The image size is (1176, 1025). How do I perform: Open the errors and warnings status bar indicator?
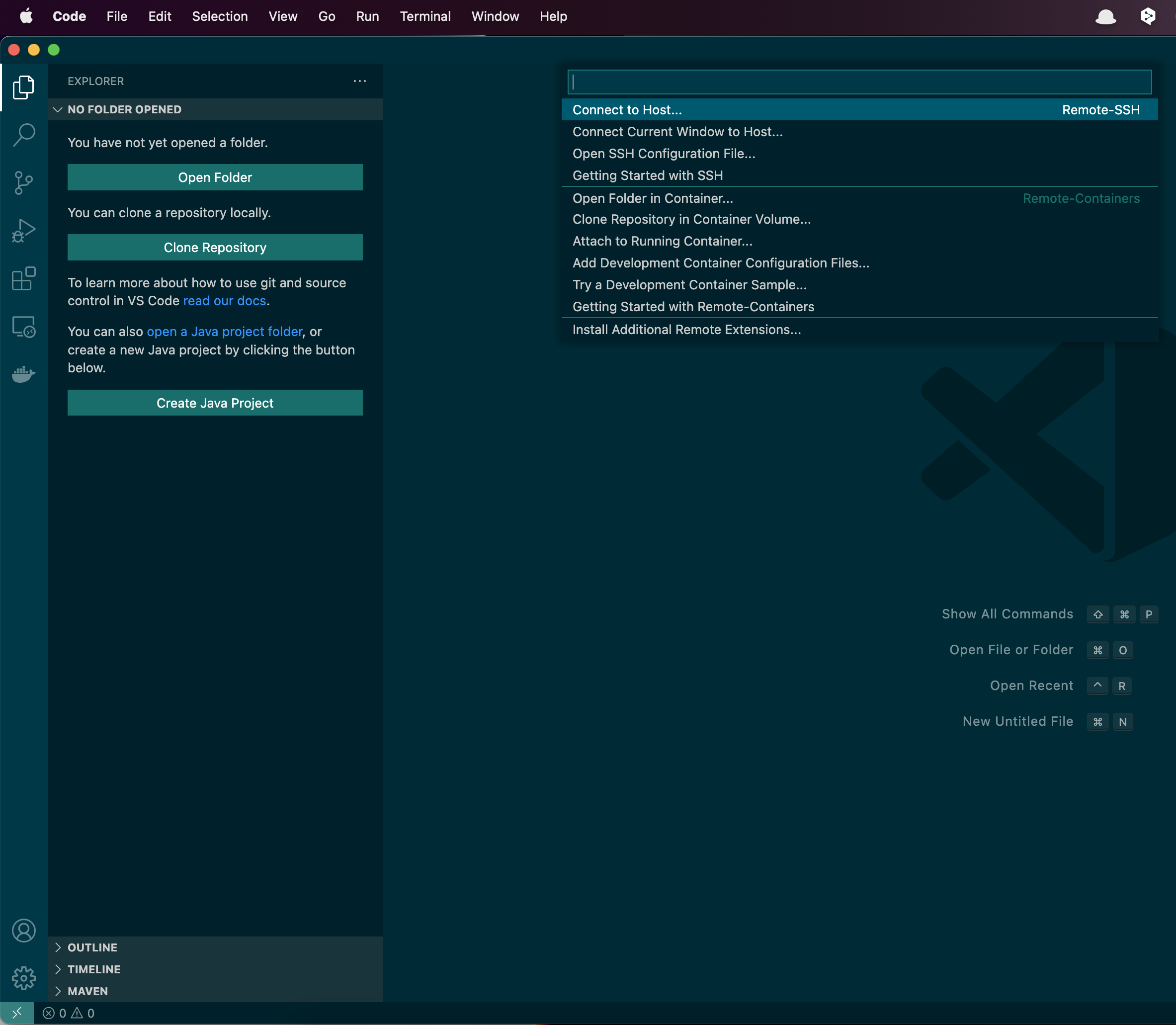[70, 1013]
